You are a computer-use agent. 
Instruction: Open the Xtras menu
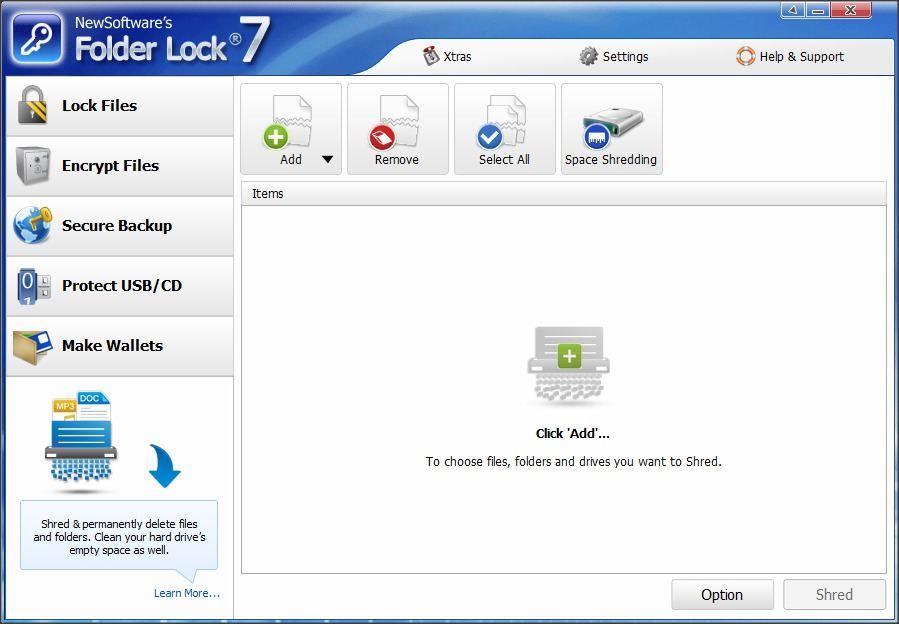click(x=447, y=57)
